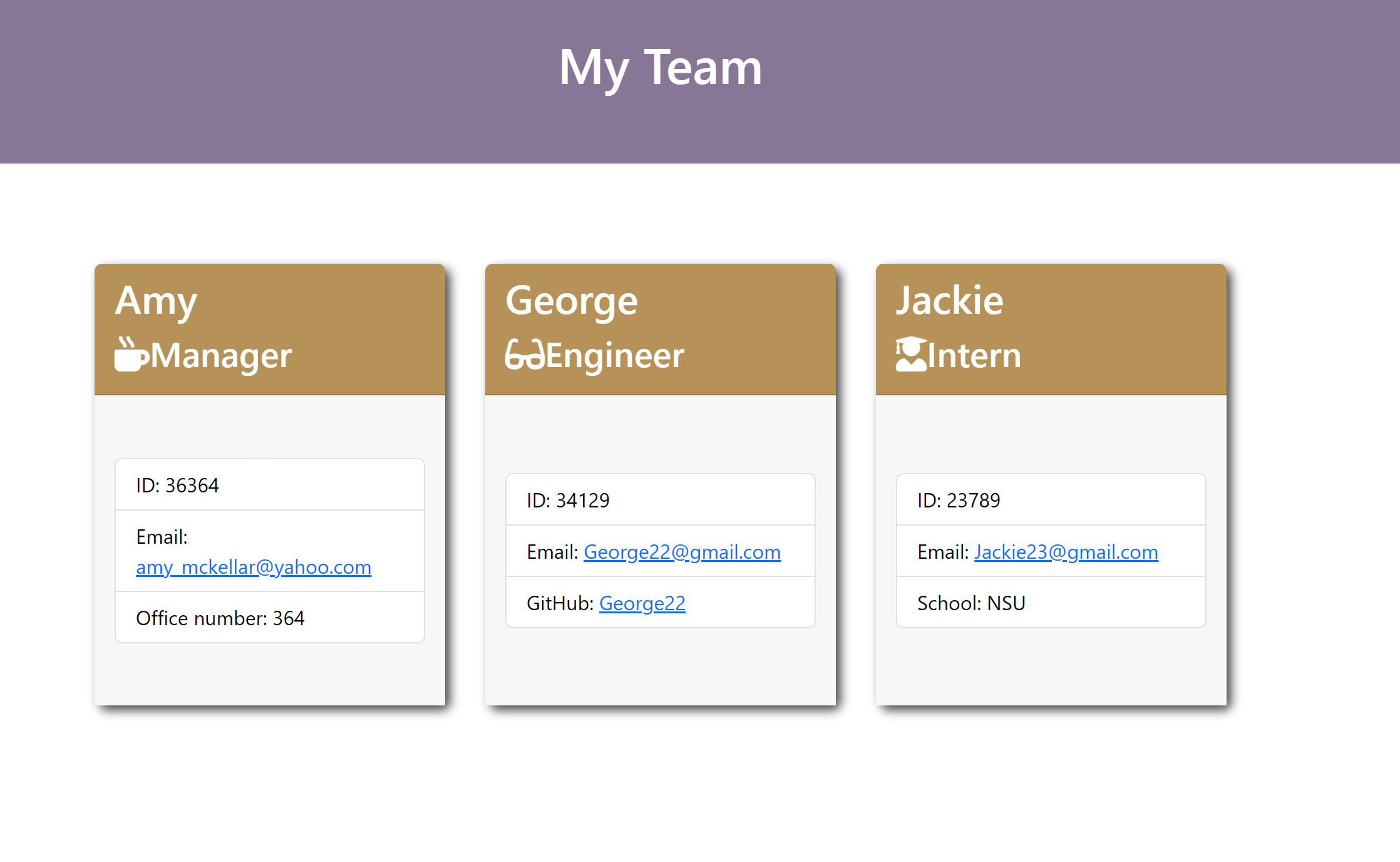Screen dimensions: 1400x862
Task: Open amy_mckellar@yahoo.com email link
Action: point(253,566)
